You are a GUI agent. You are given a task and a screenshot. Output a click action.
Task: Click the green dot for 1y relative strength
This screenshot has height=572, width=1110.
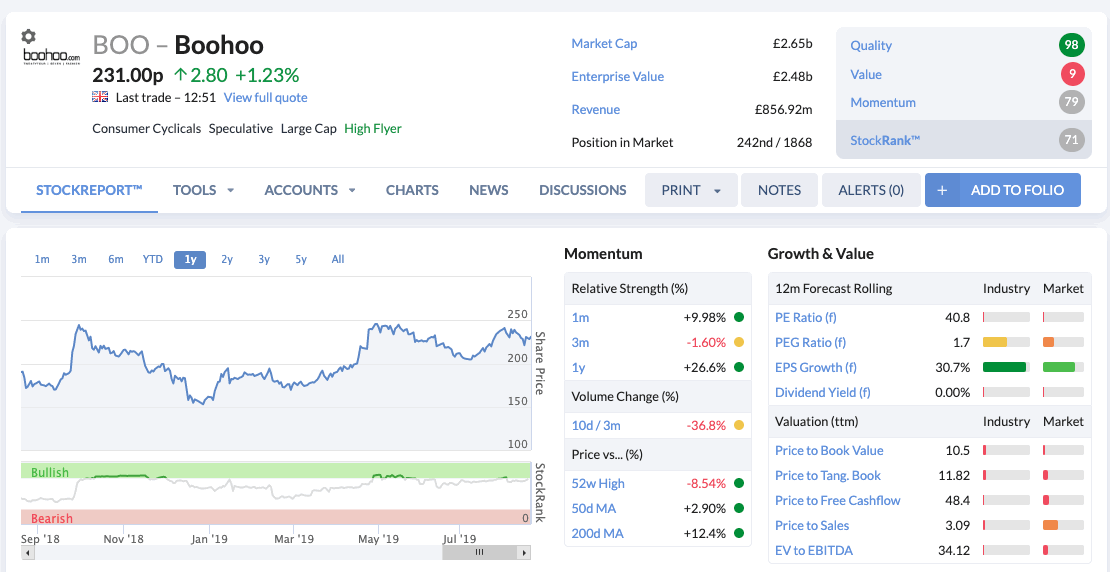pyautogui.click(x=738, y=367)
